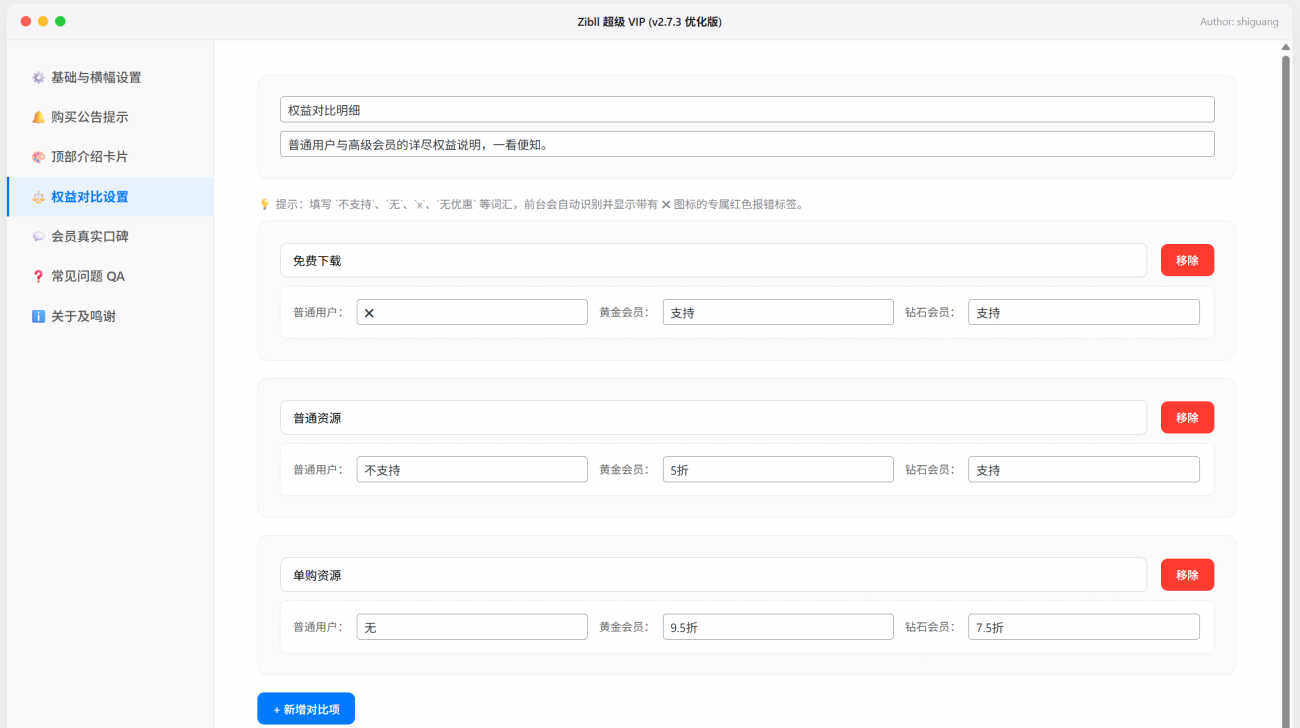Click the palette icon beside 顶部介绍卡片
1300x728 pixels.
pos(38,157)
